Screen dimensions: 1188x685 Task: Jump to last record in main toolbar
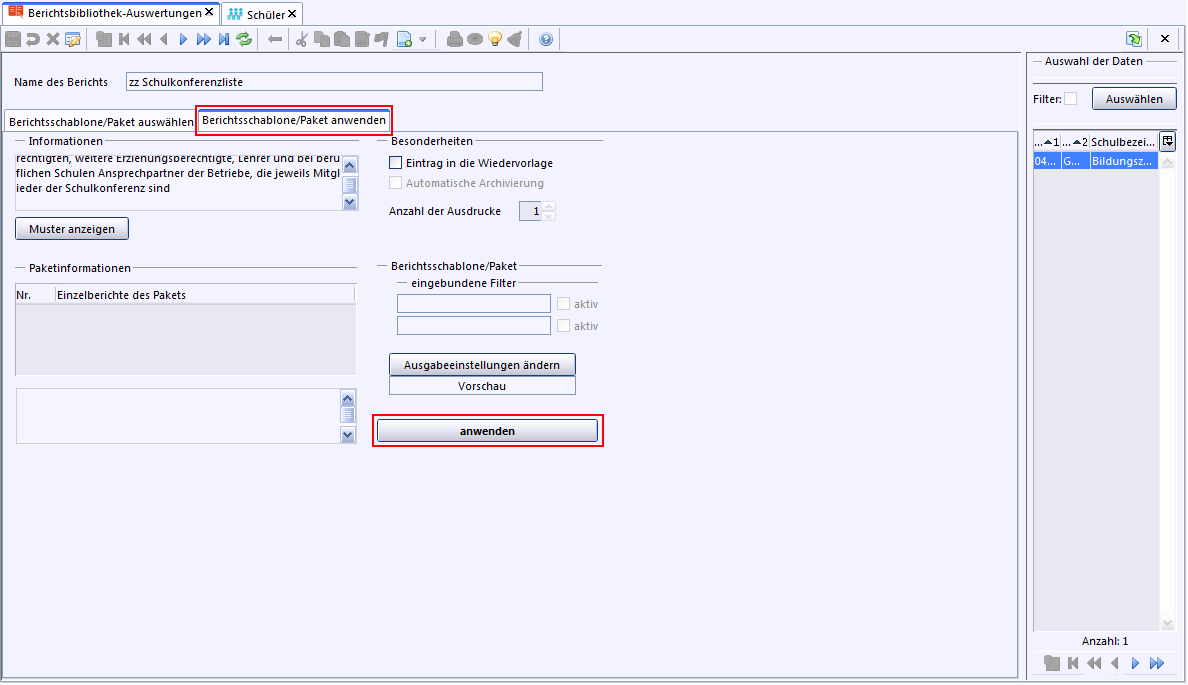click(223, 40)
